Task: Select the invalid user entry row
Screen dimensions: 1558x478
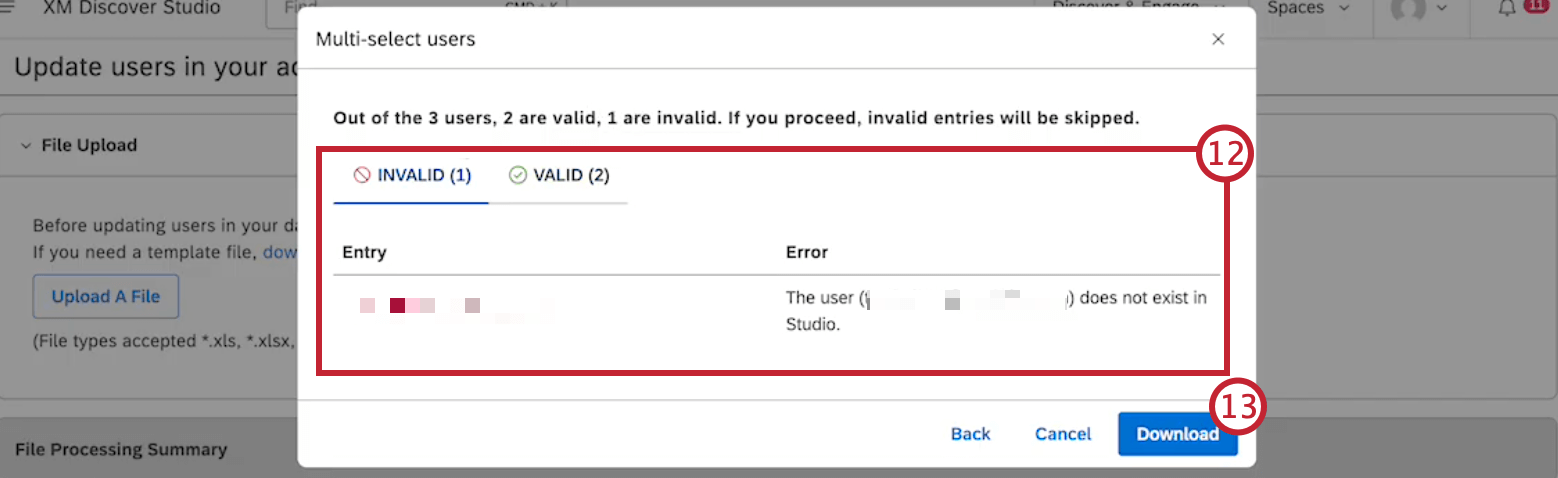Action: pos(776,311)
